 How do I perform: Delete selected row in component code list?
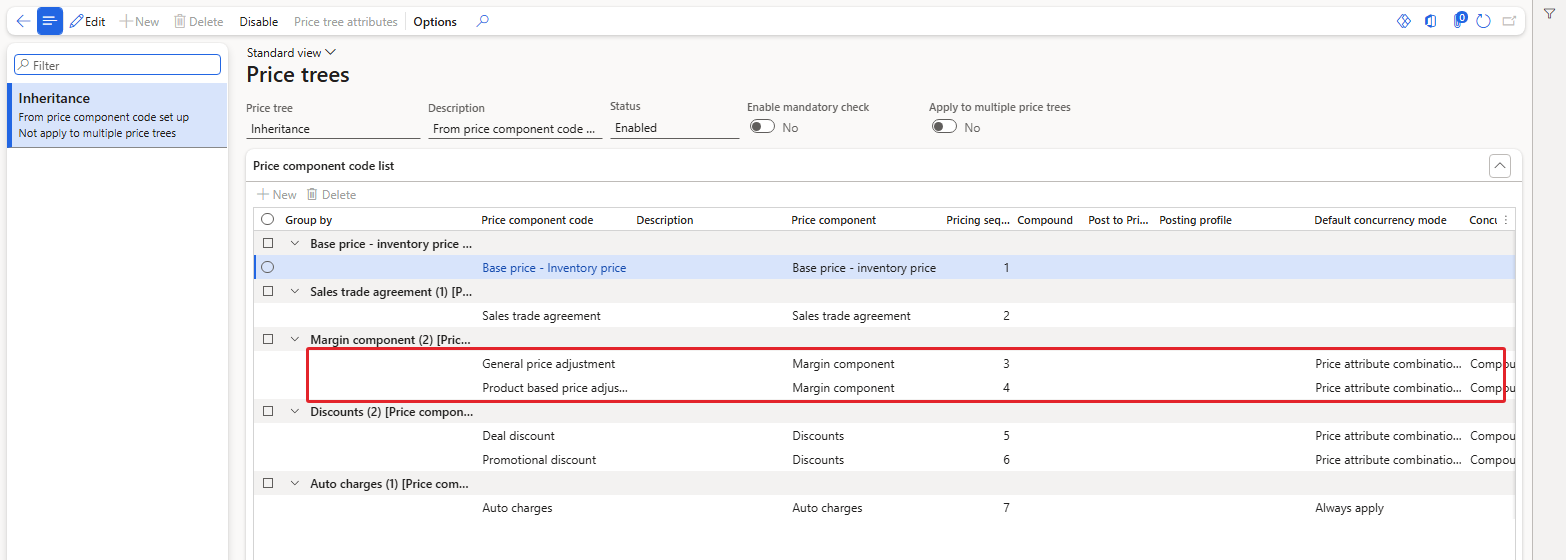331,195
